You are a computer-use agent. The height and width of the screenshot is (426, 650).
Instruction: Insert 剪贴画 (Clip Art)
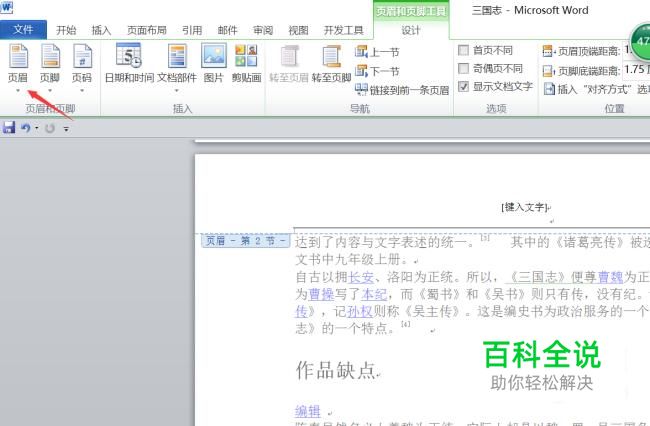246,63
